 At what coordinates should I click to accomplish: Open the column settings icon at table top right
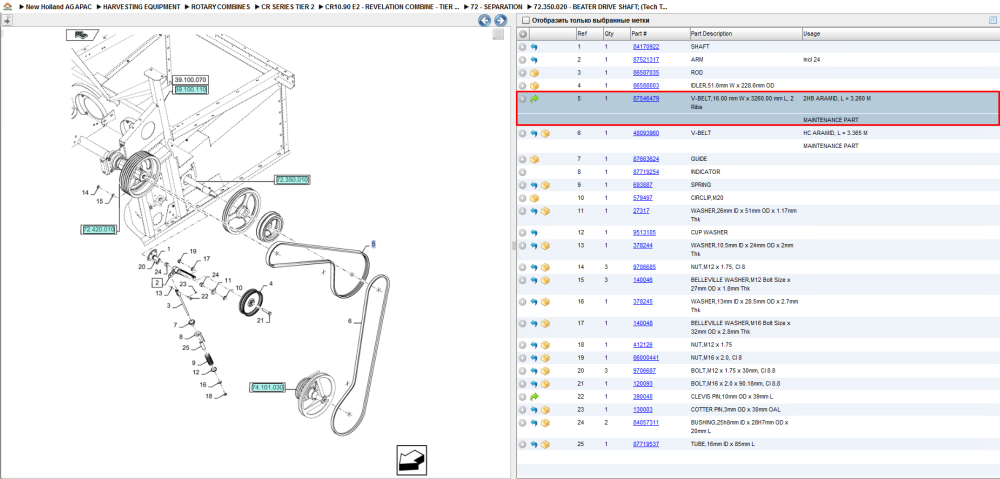tap(992, 20)
